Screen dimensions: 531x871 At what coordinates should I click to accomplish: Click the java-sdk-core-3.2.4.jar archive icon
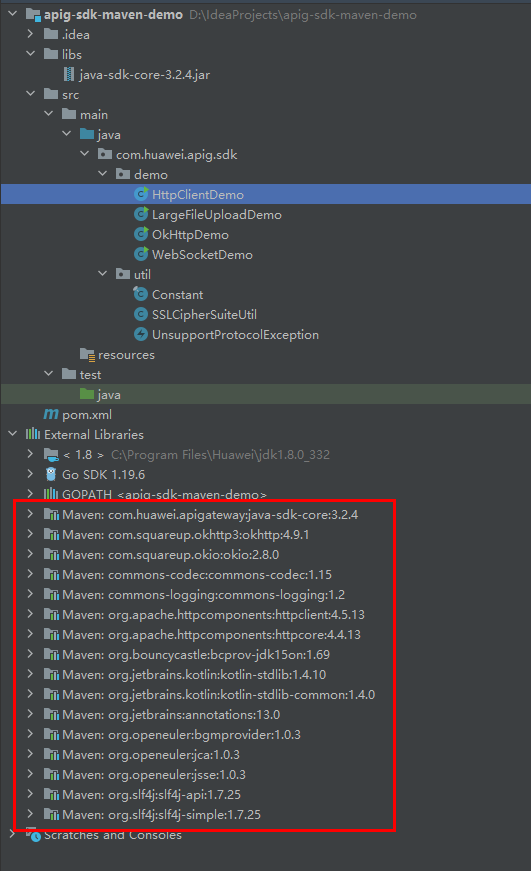click(x=69, y=74)
